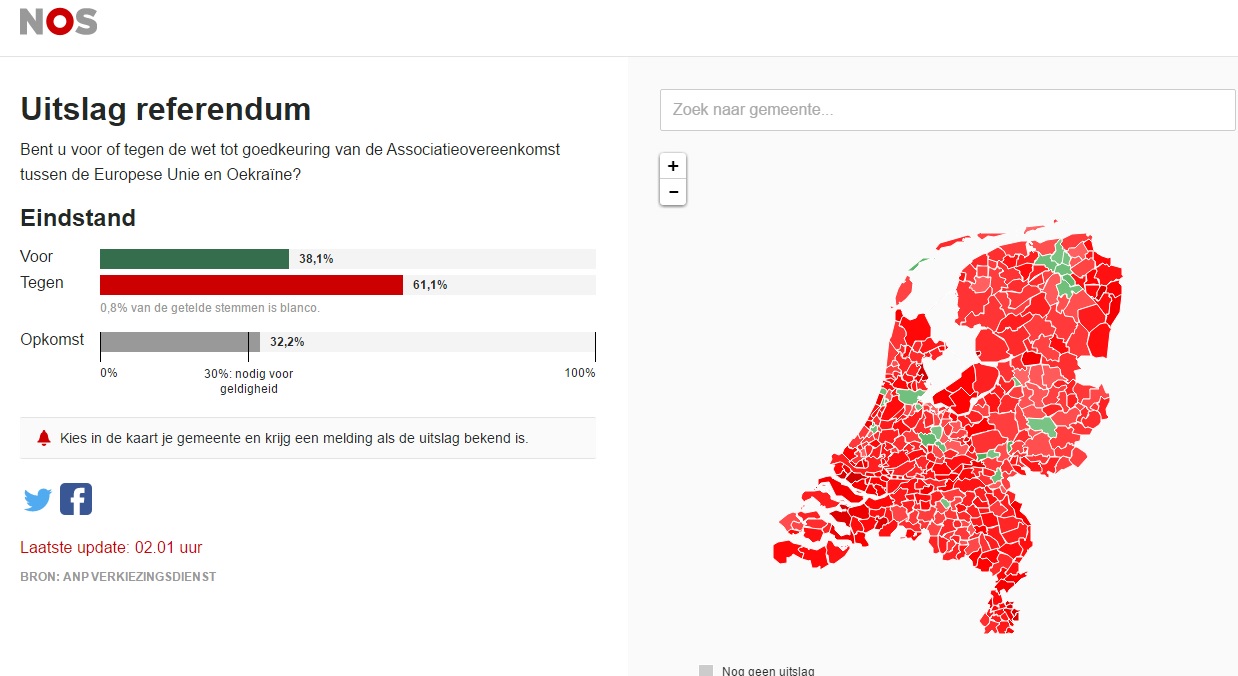This screenshot has width=1238, height=676.
Task: Zoom out of the map
Action: (673, 192)
